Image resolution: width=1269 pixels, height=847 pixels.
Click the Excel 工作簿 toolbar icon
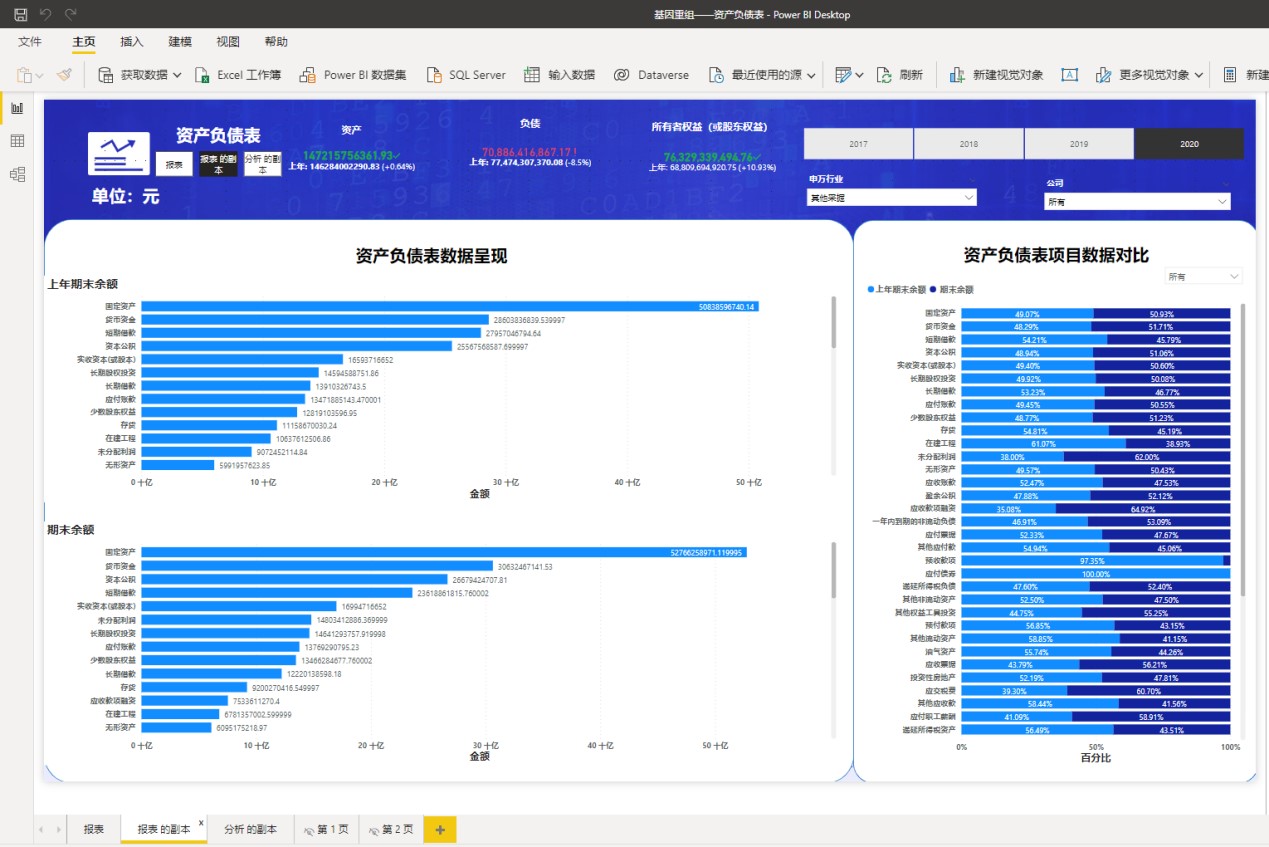pyautogui.click(x=202, y=75)
